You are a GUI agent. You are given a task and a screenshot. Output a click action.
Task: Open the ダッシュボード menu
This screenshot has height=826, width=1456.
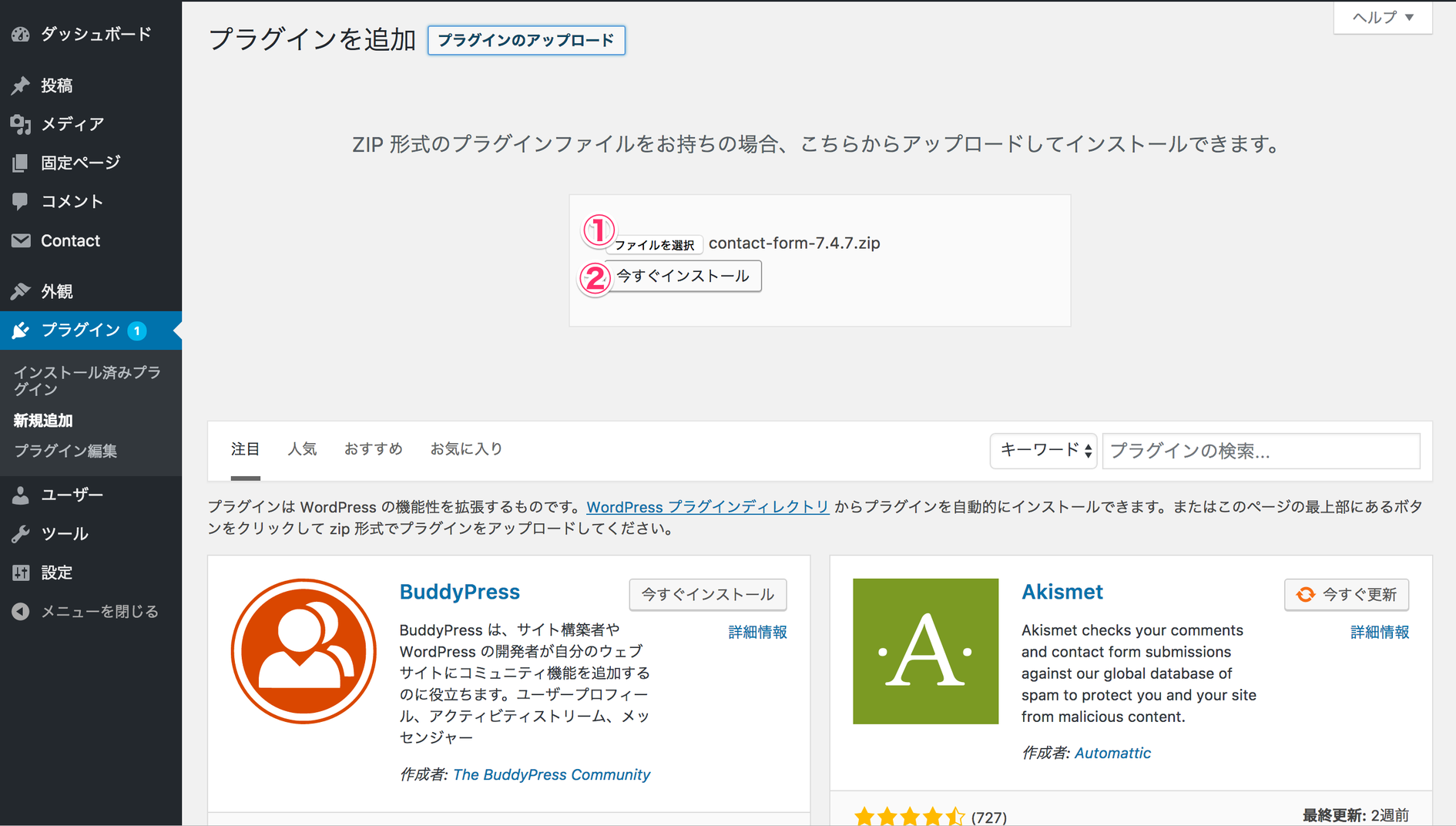91,34
